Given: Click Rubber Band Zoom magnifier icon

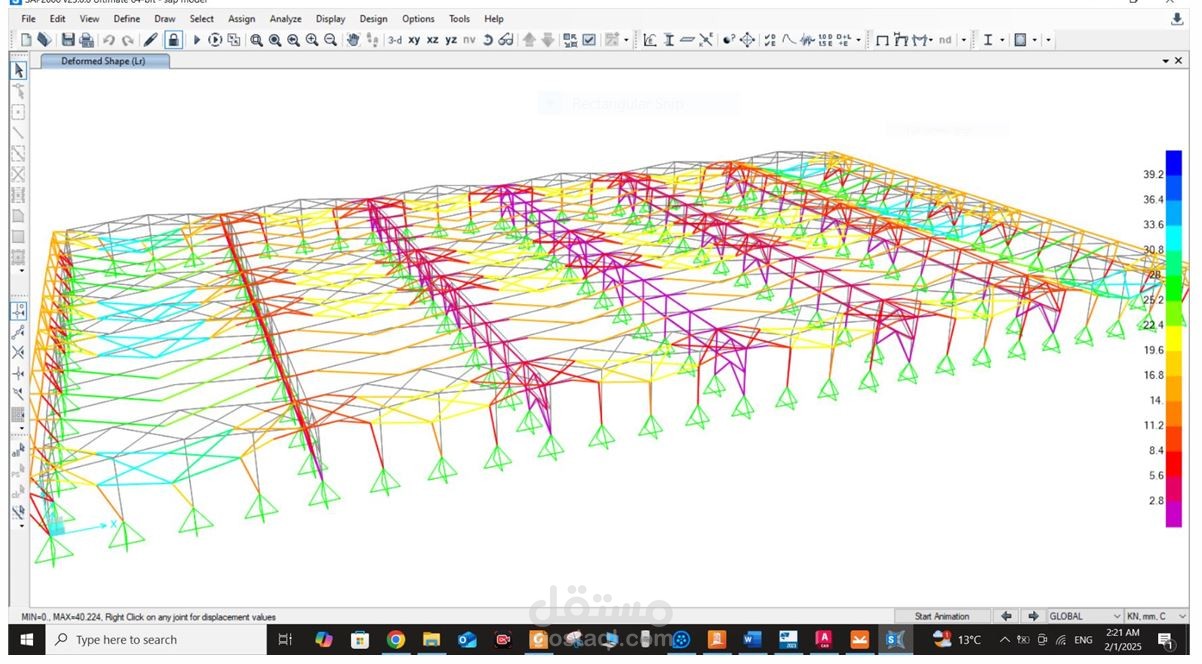Looking at the screenshot, I should (x=256, y=40).
